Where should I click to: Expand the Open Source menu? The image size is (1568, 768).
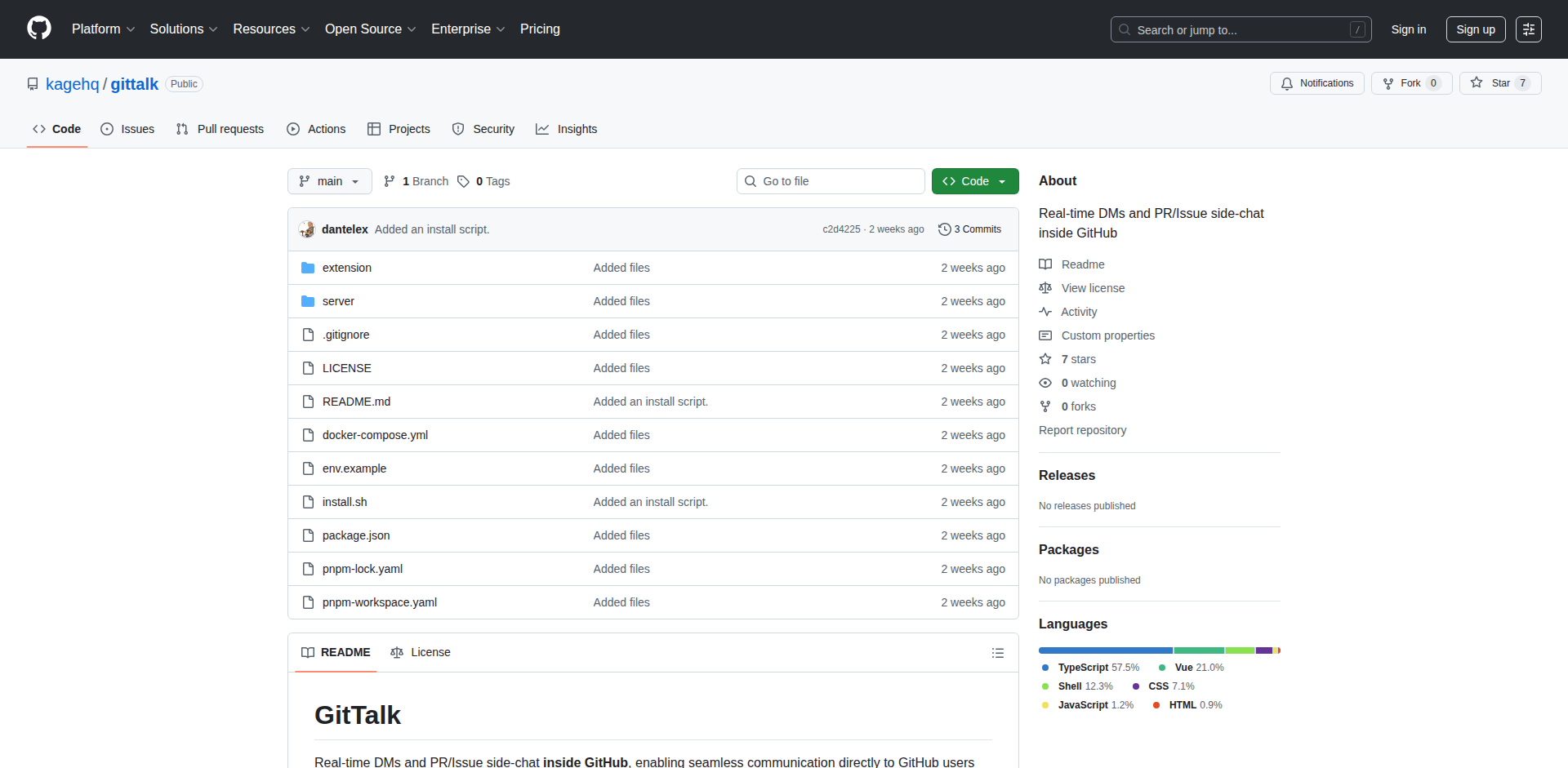pyautogui.click(x=370, y=29)
